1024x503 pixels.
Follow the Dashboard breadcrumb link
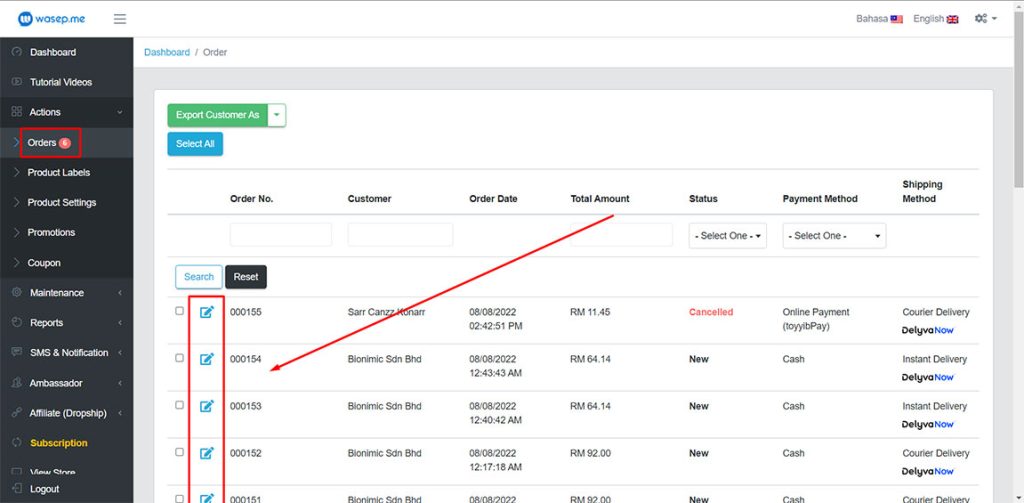tap(167, 52)
